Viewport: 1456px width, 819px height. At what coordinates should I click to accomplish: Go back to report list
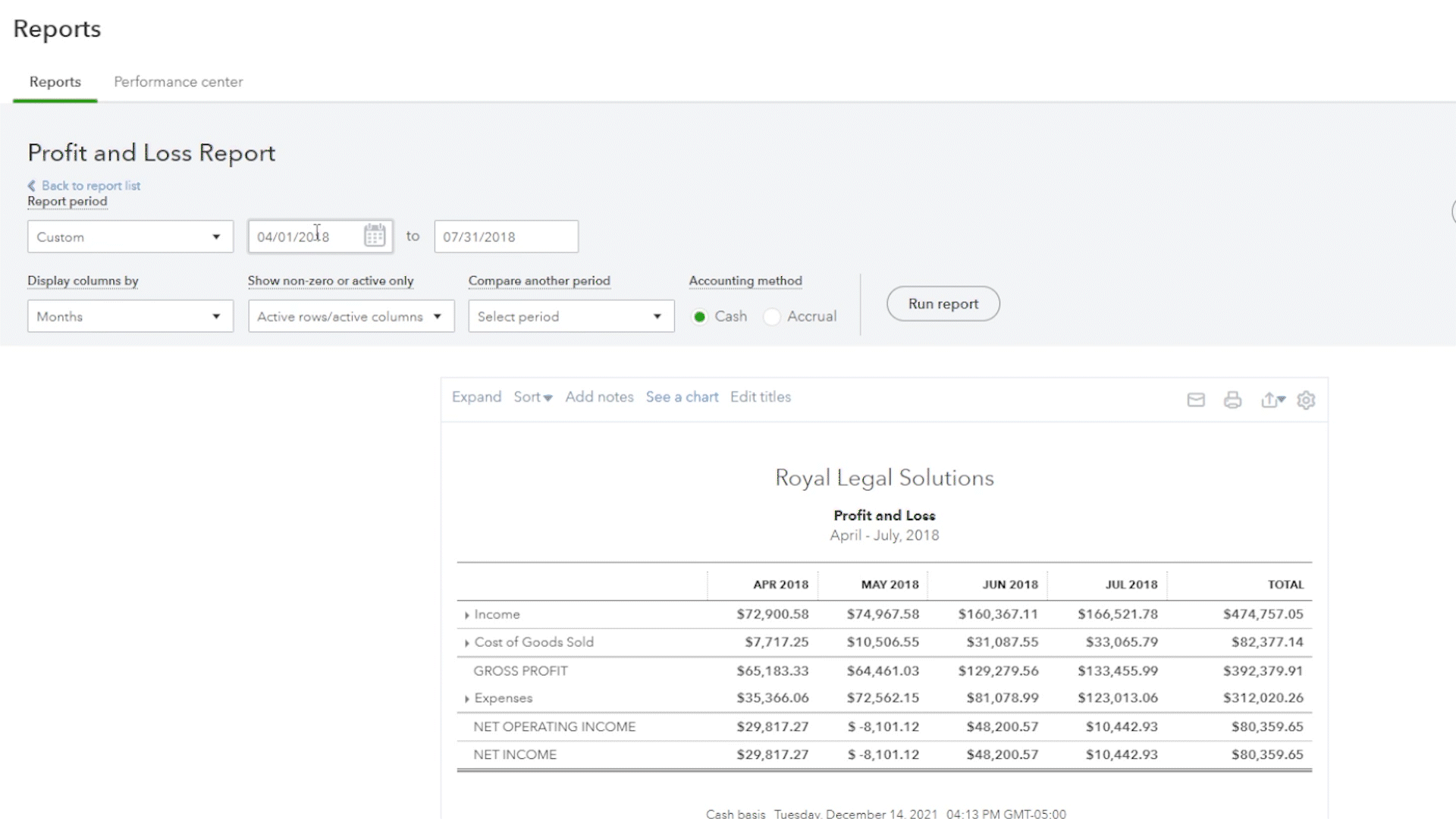click(91, 186)
